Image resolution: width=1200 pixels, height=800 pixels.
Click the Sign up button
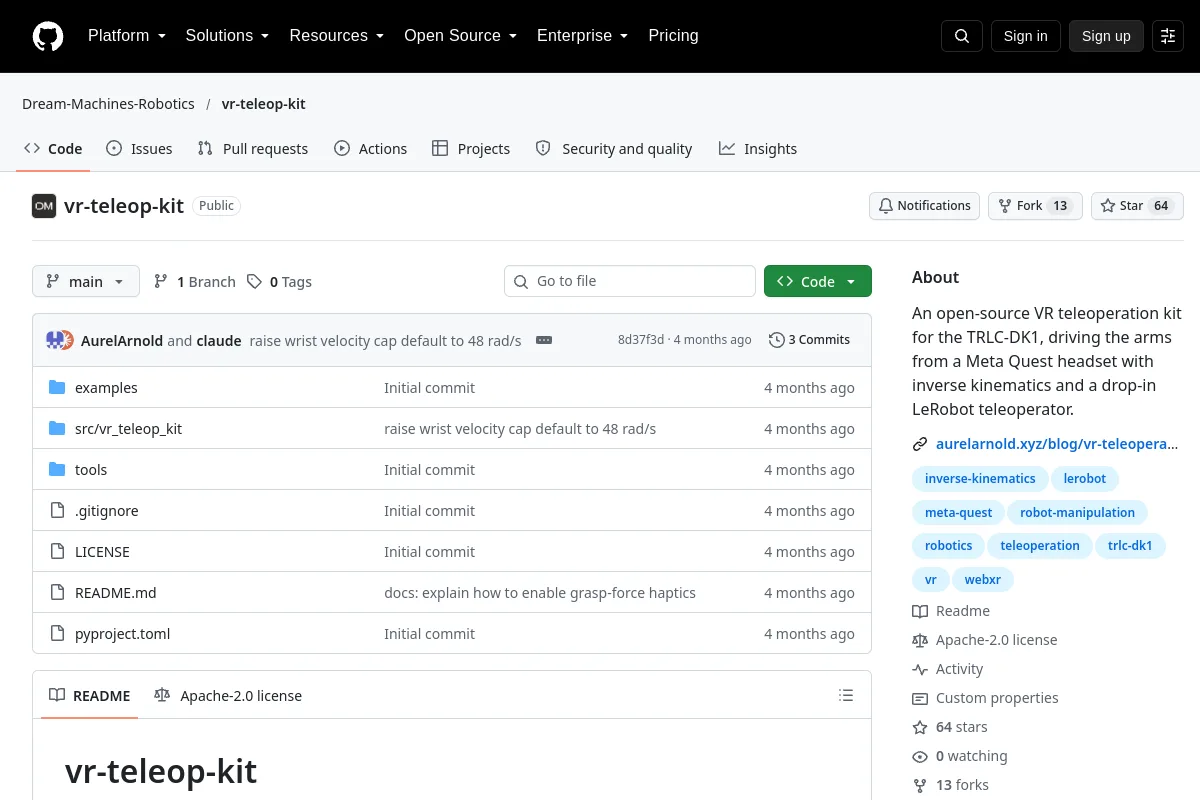[1106, 36]
